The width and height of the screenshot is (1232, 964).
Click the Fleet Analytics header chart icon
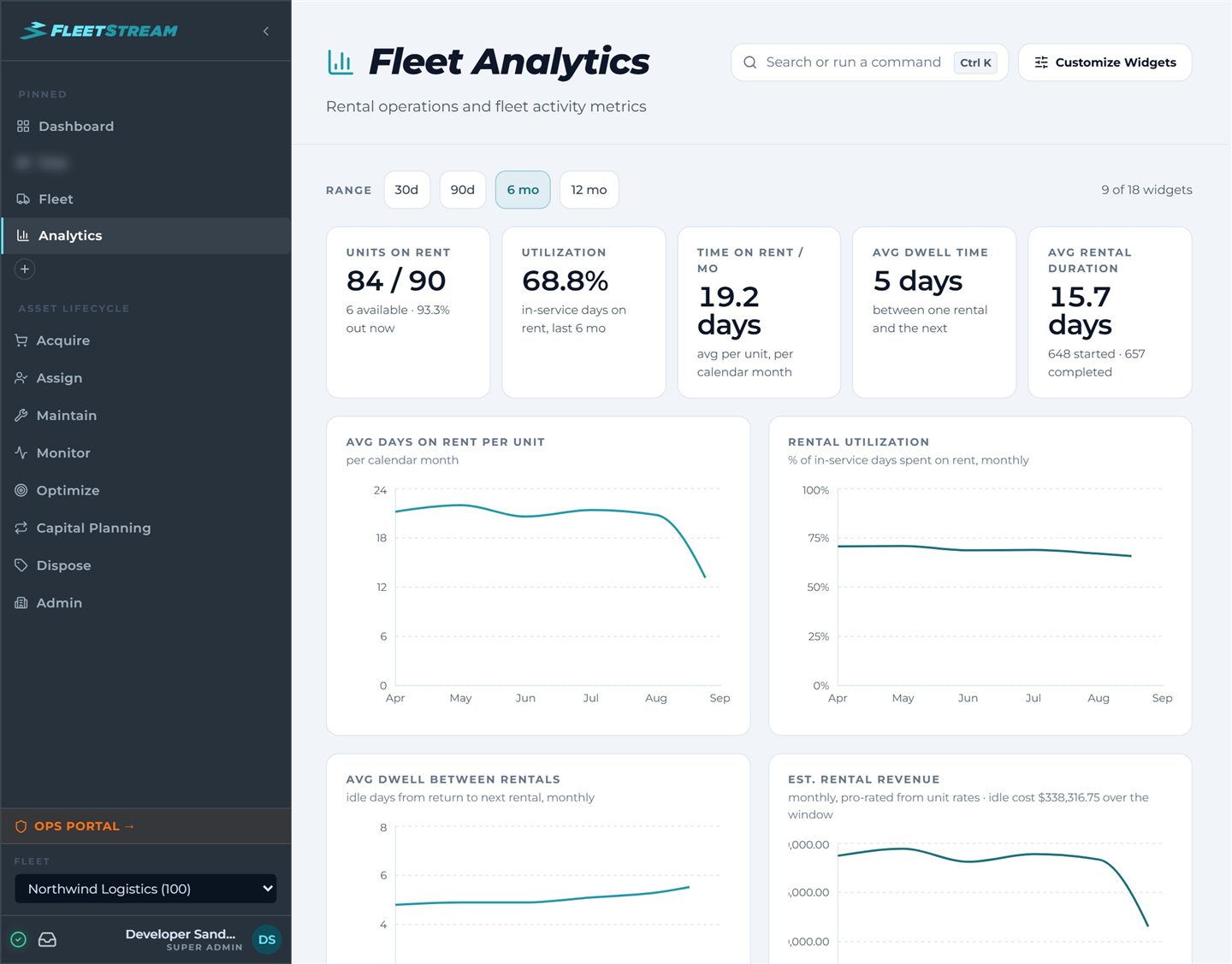[x=341, y=62]
